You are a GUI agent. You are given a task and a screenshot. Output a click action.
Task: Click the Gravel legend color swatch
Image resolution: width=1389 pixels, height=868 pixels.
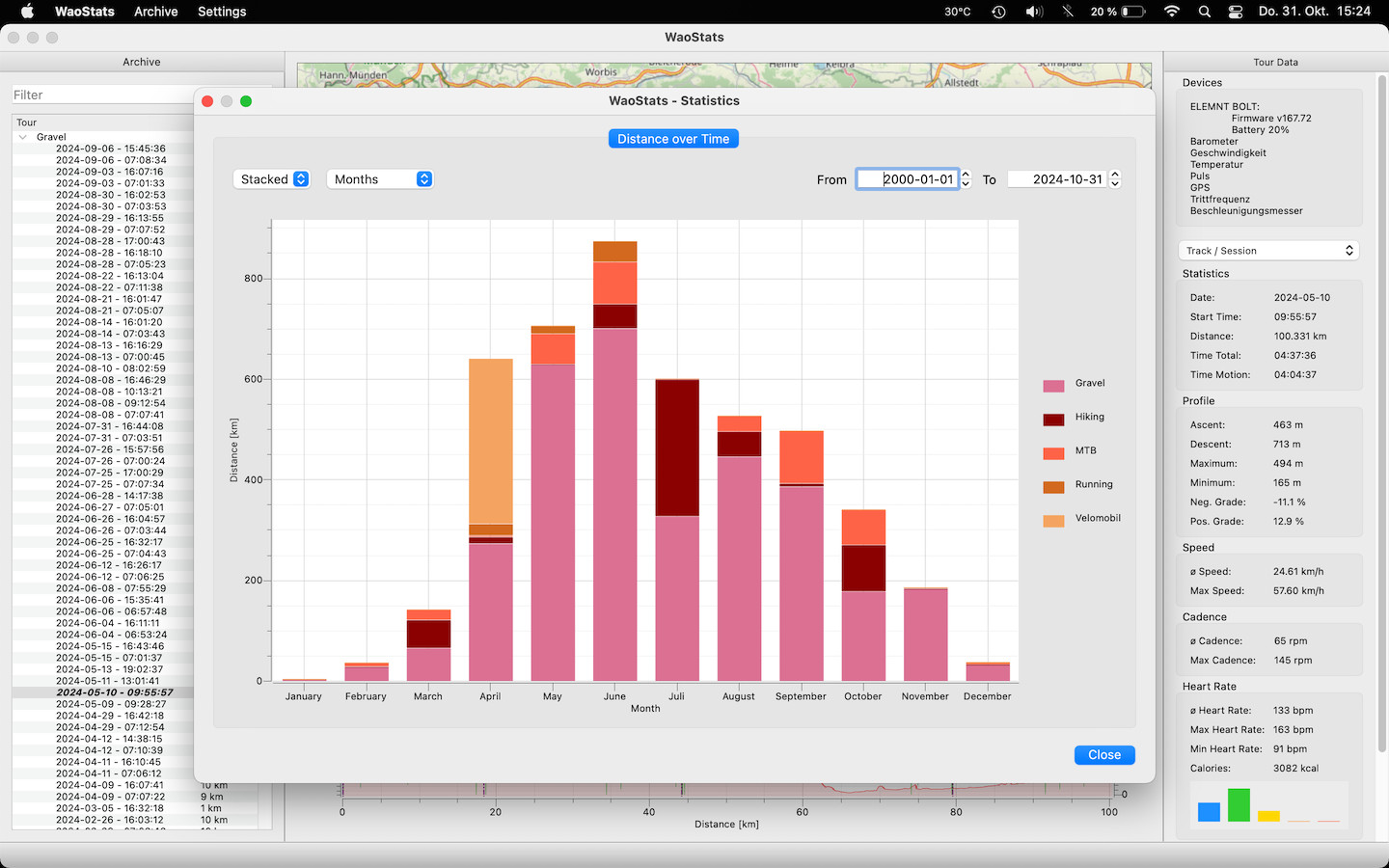[1053, 385]
